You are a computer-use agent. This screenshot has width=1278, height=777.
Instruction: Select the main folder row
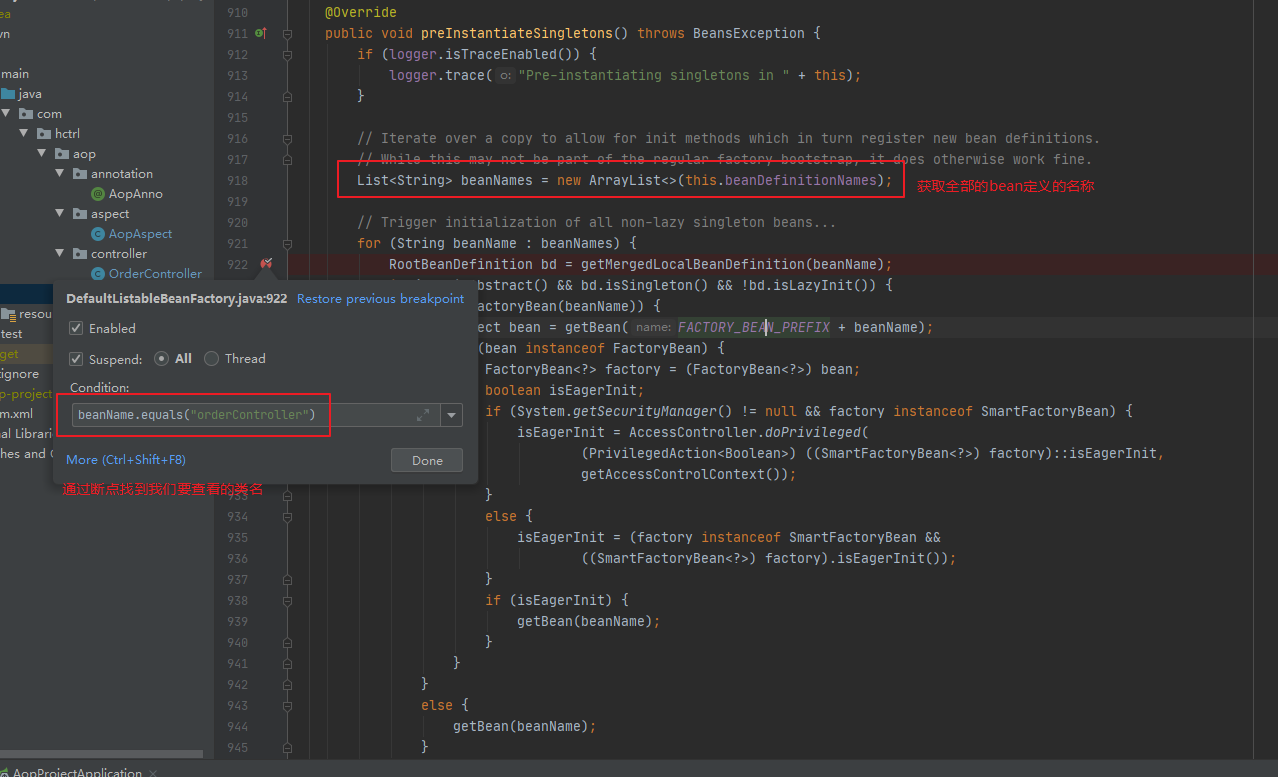point(15,74)
